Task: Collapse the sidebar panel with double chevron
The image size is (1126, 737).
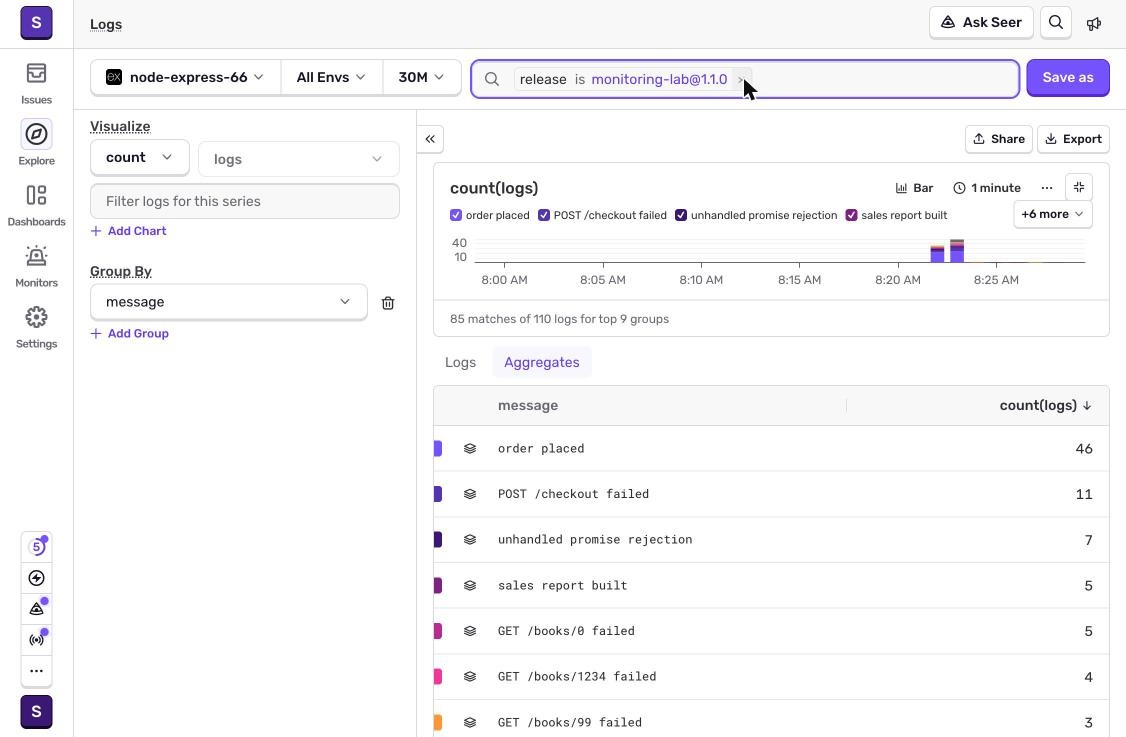Action: point(430,139)
